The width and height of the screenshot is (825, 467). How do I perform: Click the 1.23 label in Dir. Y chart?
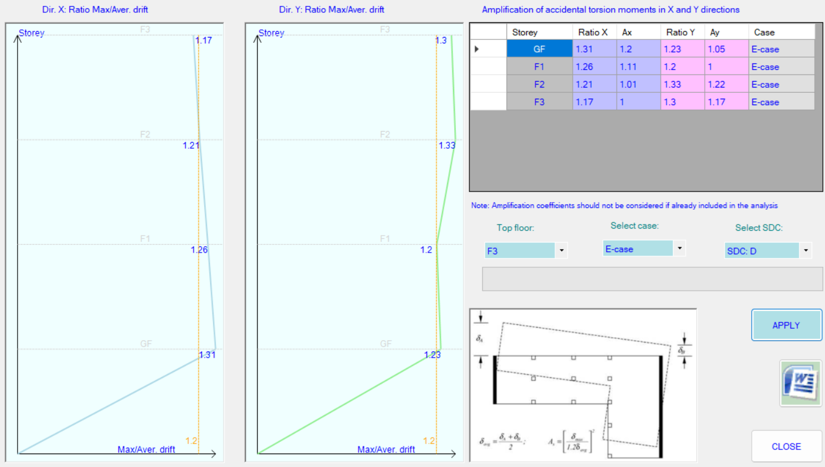(x=432, y=355)
